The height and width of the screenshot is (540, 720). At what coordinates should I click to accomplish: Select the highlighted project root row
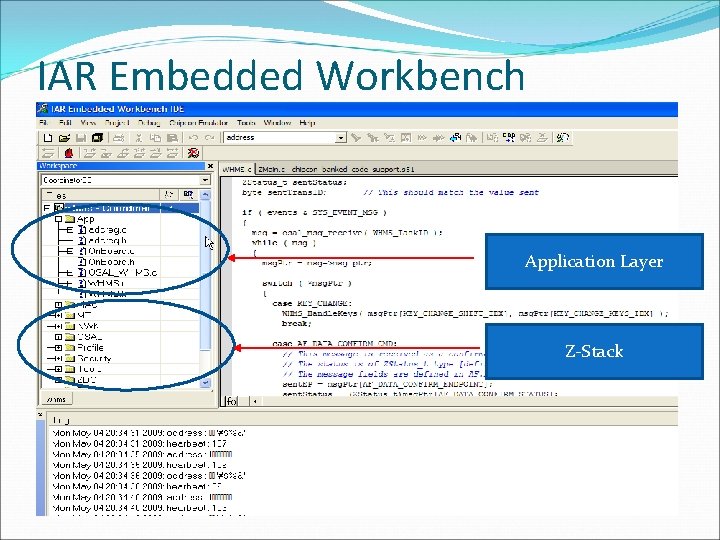pyautogui.click(x=121, y=208)
